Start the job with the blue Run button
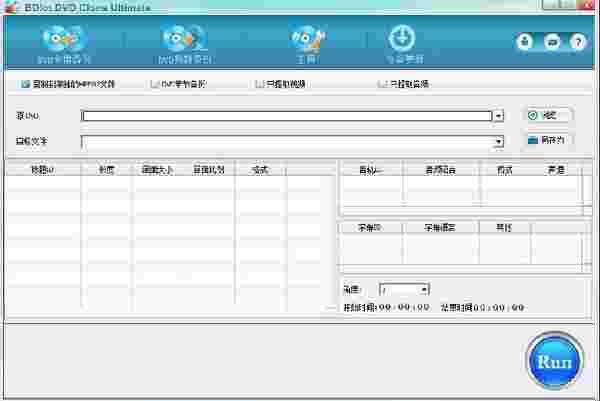The width and height of the screenshot is (600, 401). pyautogui.click(x=555, y=361)
